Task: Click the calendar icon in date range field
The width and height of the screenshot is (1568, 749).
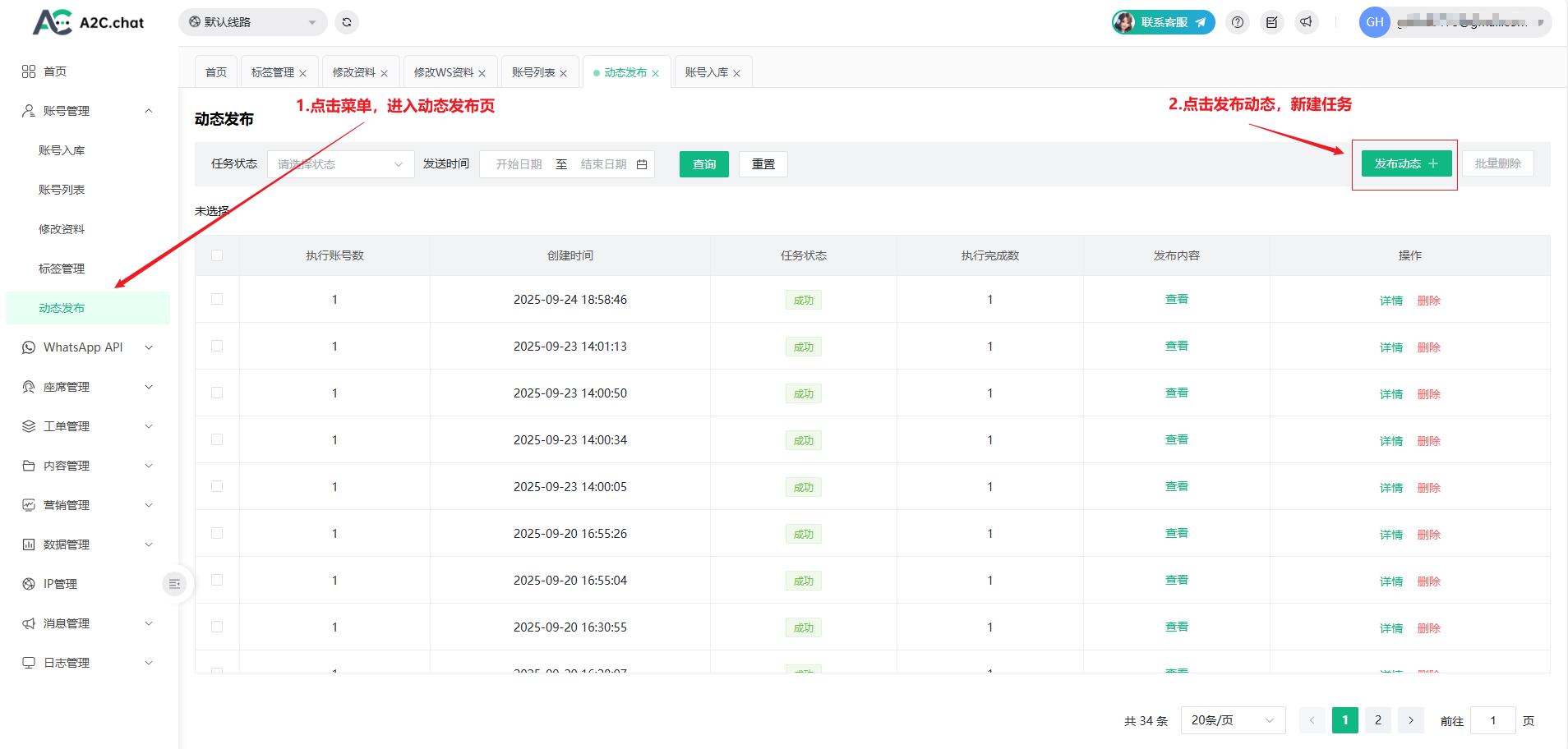Action: pos(642,164)
